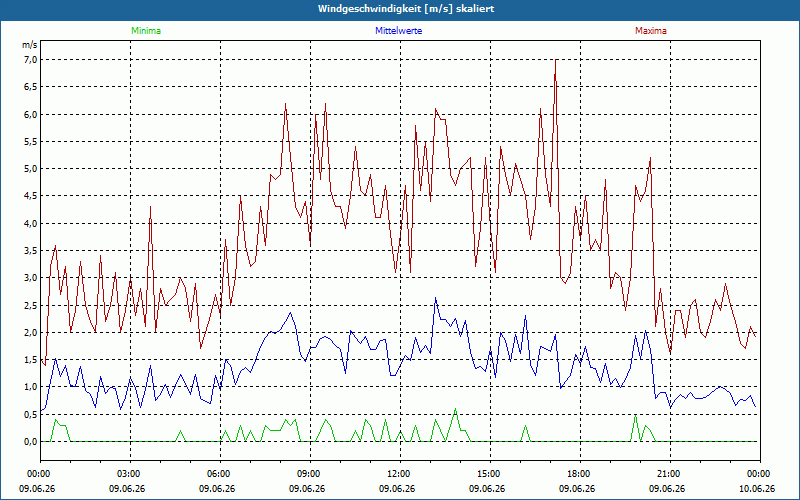This screenshot has width=800, height=500.
Task: Click the 2,0 y-axis value
Action: point(31,333)
